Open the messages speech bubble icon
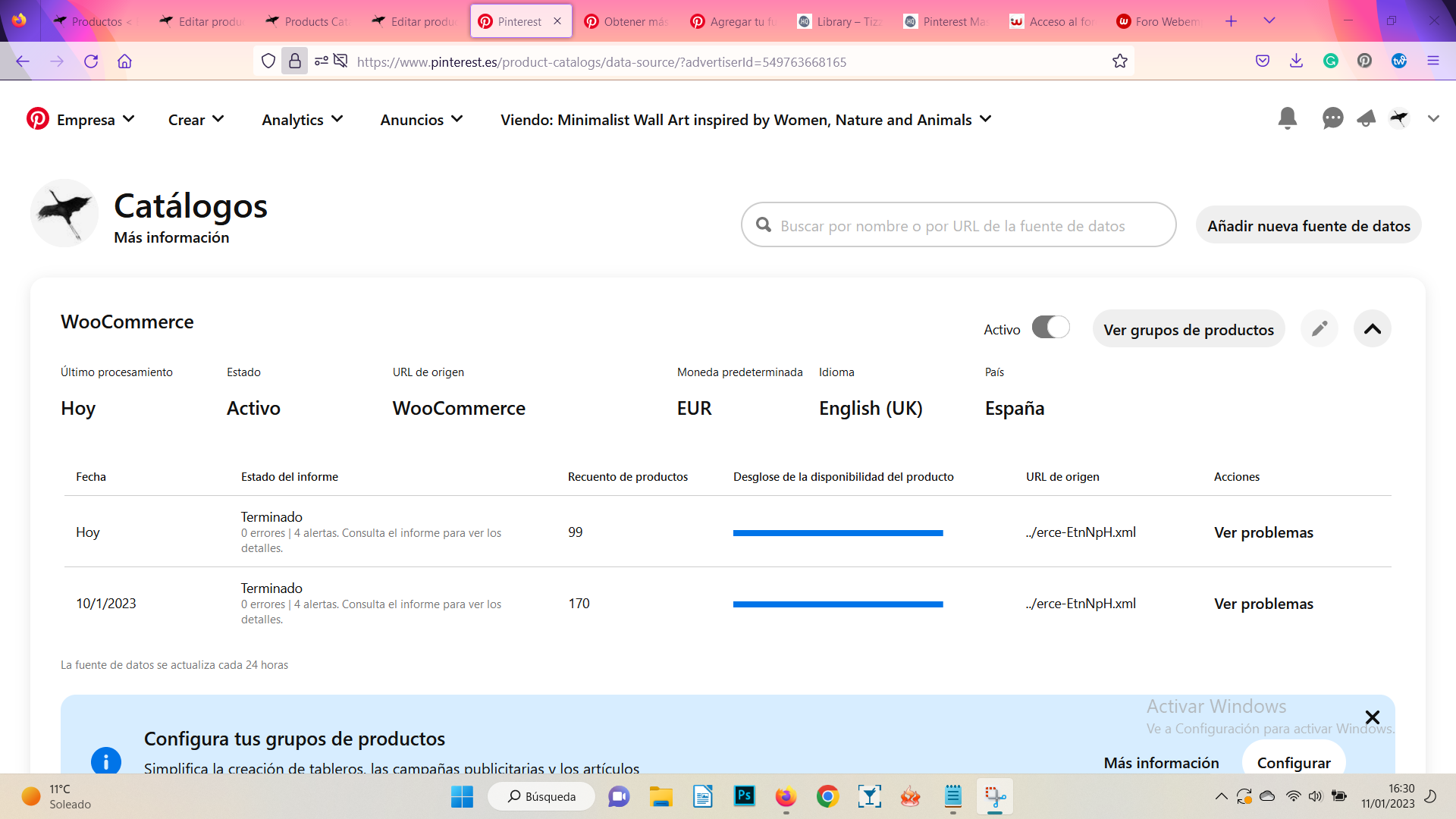 [1332, 118]
